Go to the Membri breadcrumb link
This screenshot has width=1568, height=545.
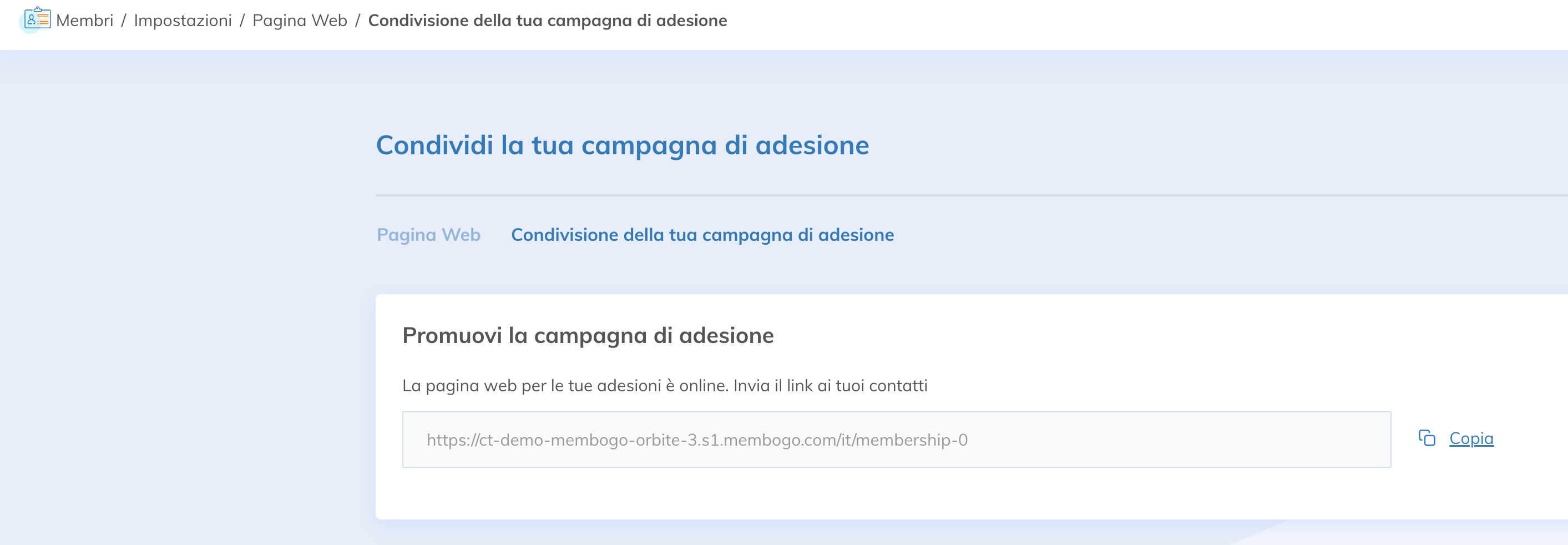(84, 21)
